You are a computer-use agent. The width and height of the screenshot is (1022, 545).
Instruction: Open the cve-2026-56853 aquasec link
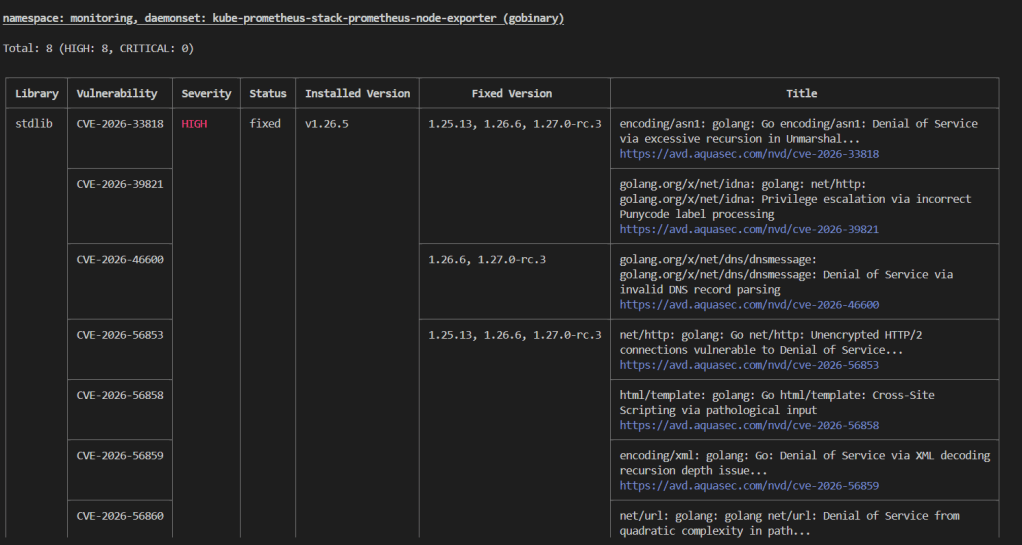point(749,365)
